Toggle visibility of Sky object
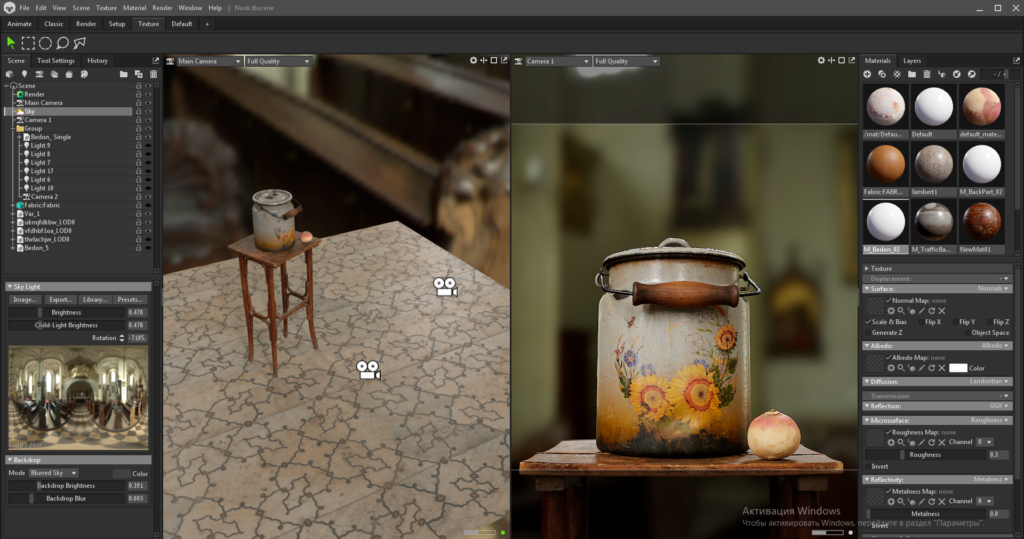1024x539 pixels. coord(148,112)
